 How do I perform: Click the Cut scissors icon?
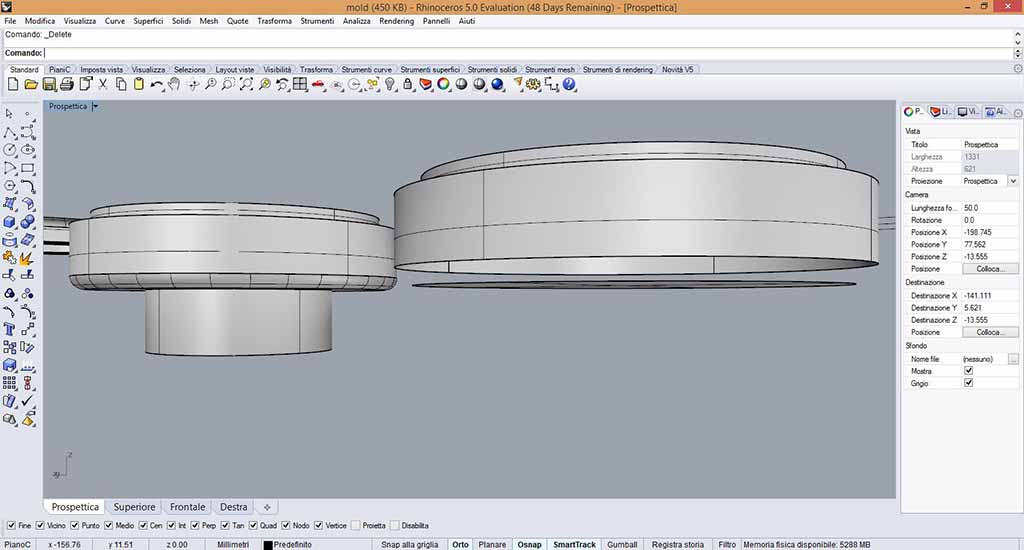coord(103,84)
